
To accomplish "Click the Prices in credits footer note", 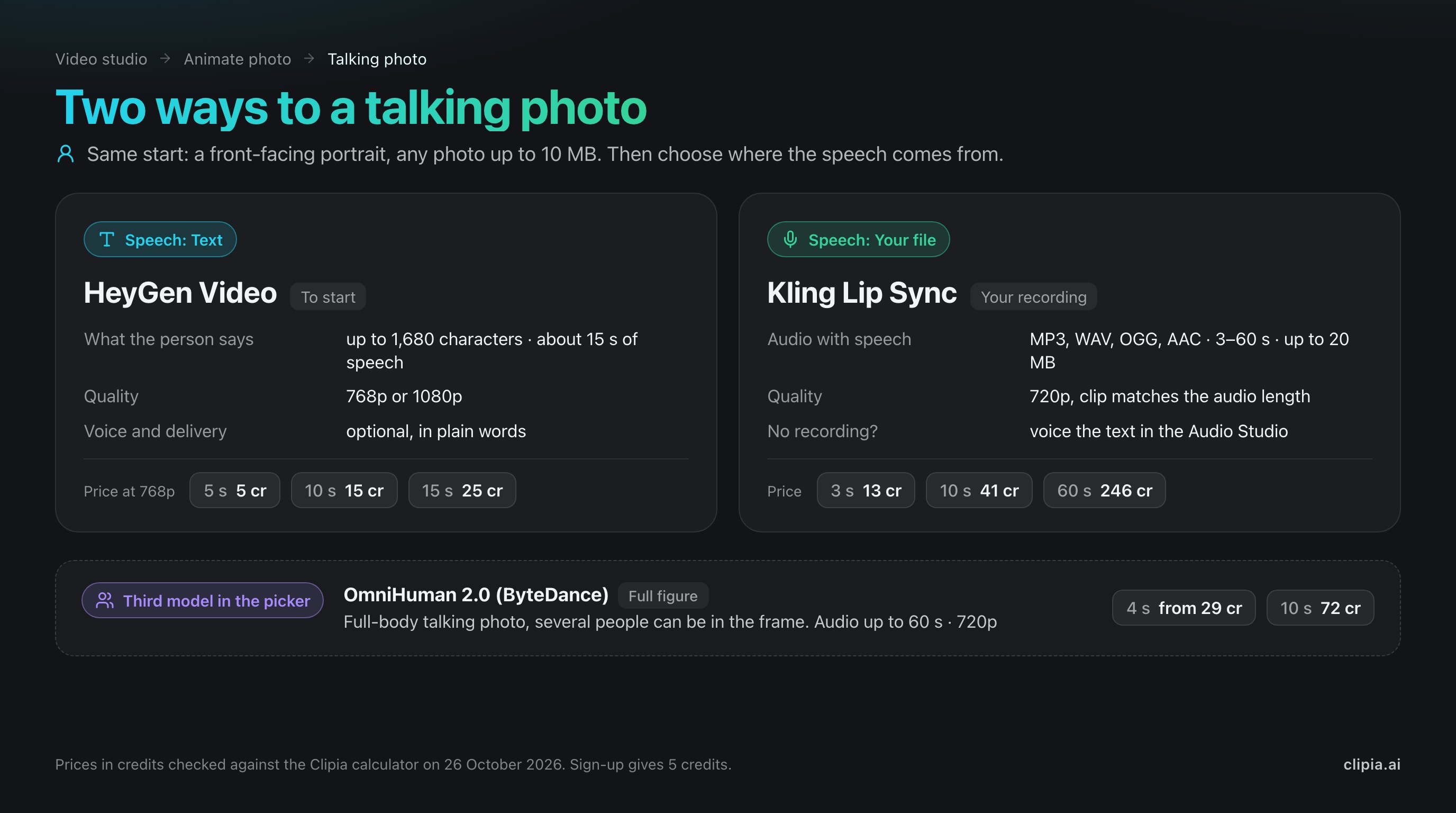I will pos(394,764).
